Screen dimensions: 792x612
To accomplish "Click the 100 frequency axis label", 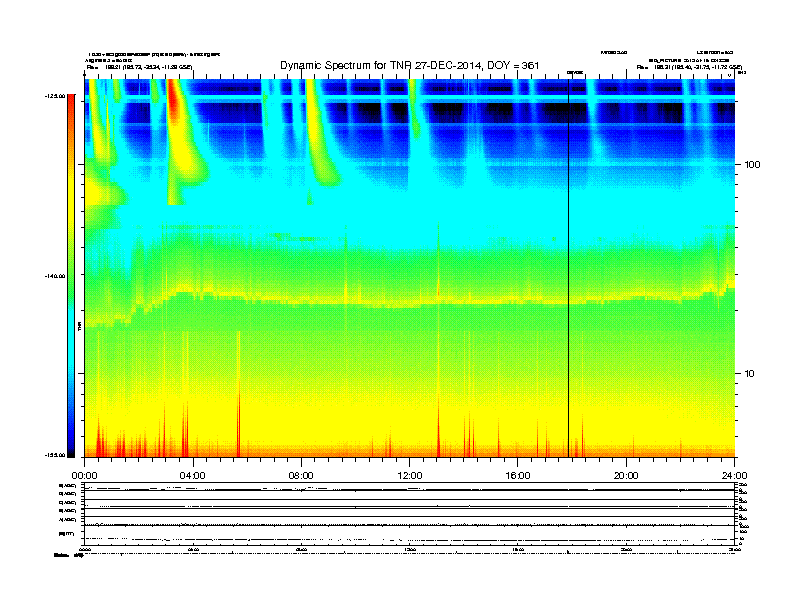I will point(752,165).
